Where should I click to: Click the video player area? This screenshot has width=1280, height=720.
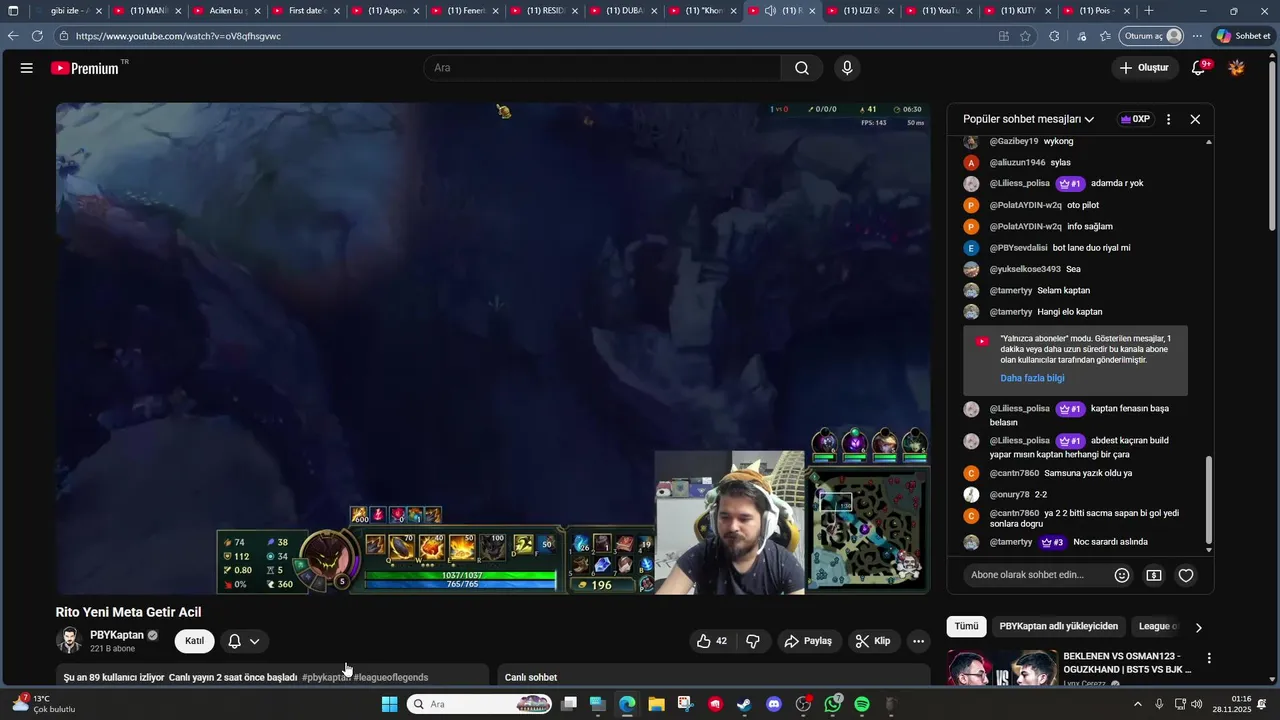coord(493,348)
